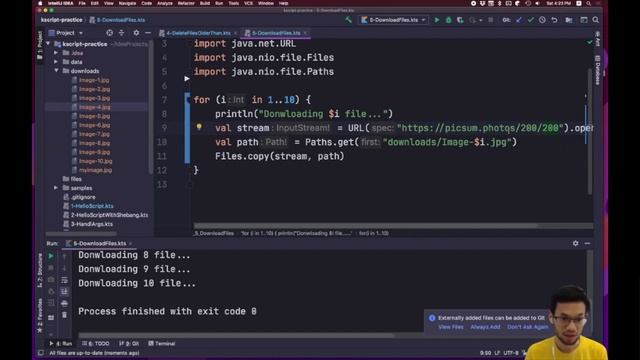Click kscript-practice in the navigation bar
The height and width of the screenshot is (360, 640).
[62, 20]
